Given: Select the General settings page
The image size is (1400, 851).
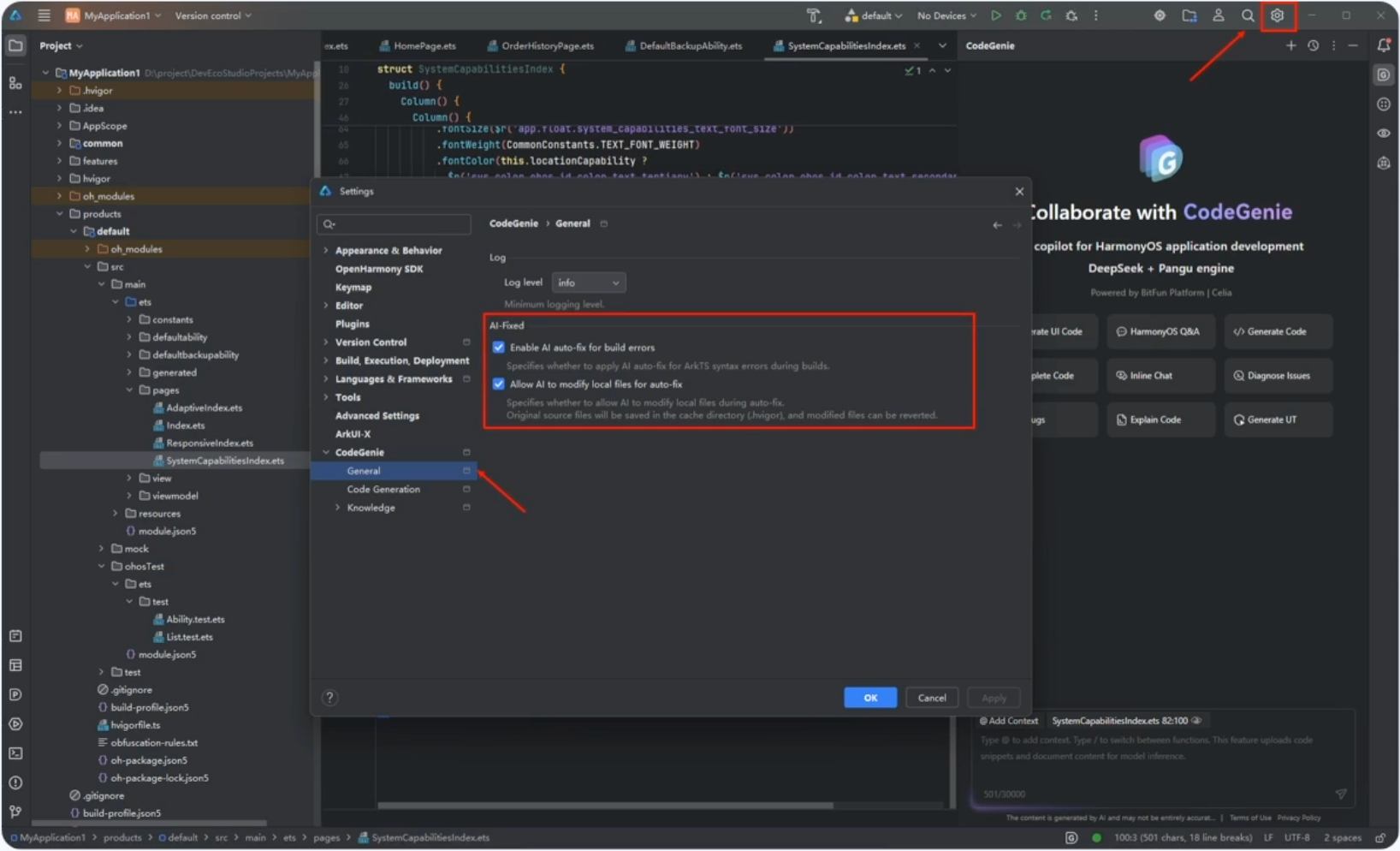Looking at the screenshot, I should click(x=394, y=471).
